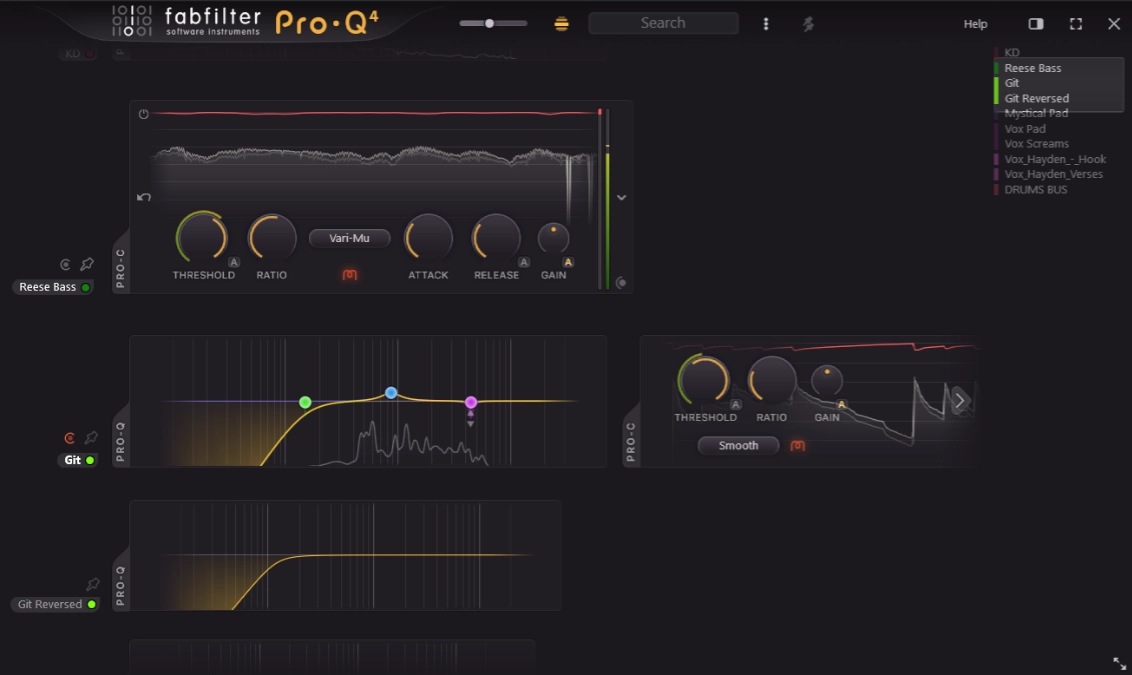Click the lightning bolt icon in the header
The image size is (1132, 675).
coord(809,23)
